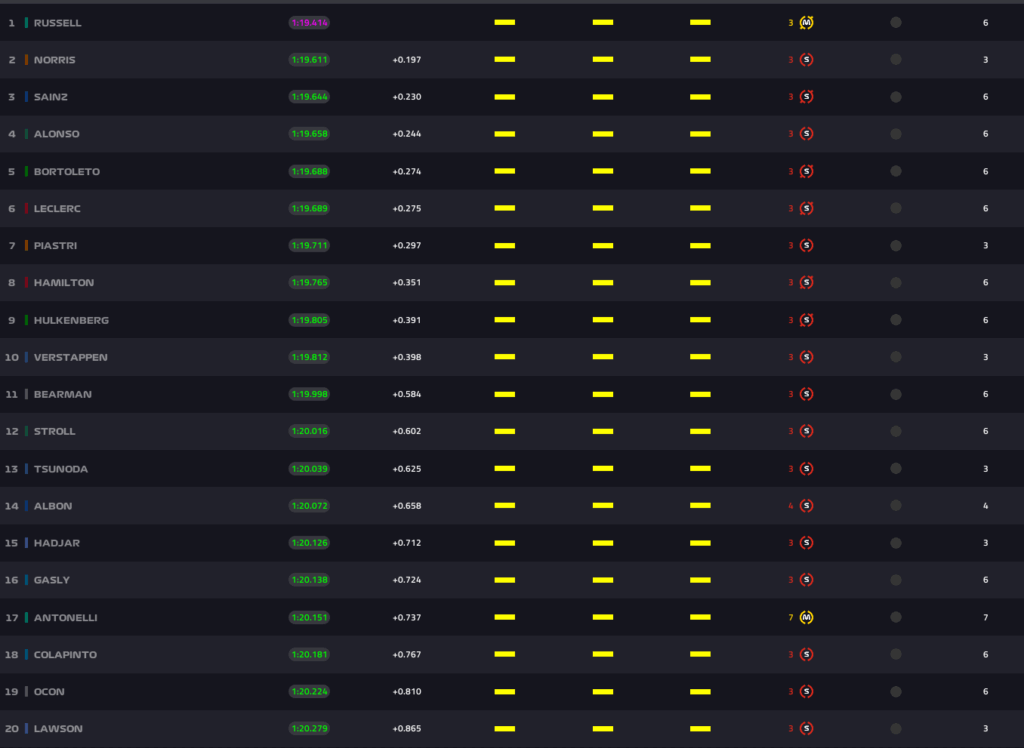Select Antonelli's yellow medium tyre icon
Screen dimensions: 1024x748
806,617
